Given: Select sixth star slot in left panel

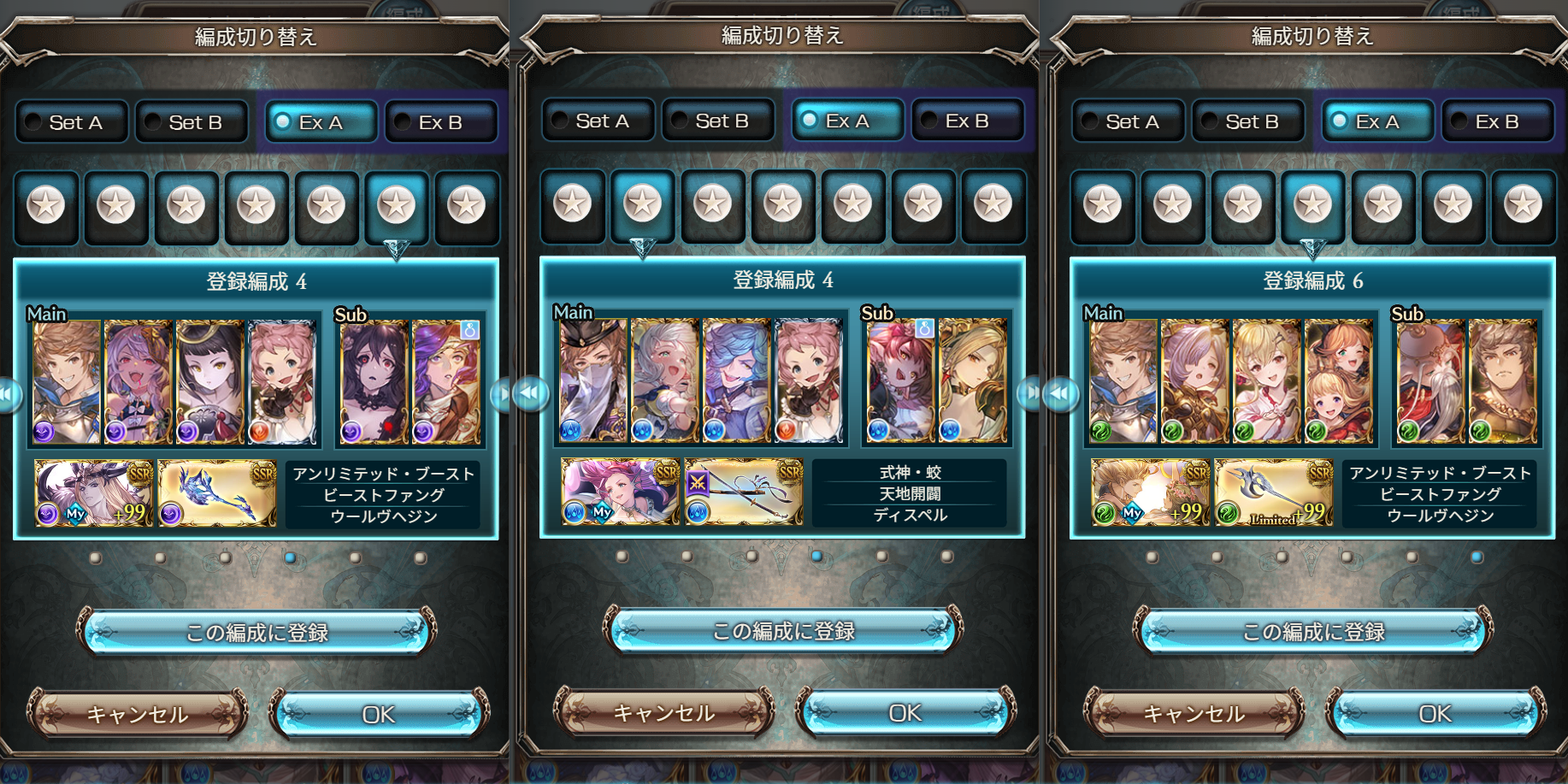Looking at the screenshot, I should [397, 206].
